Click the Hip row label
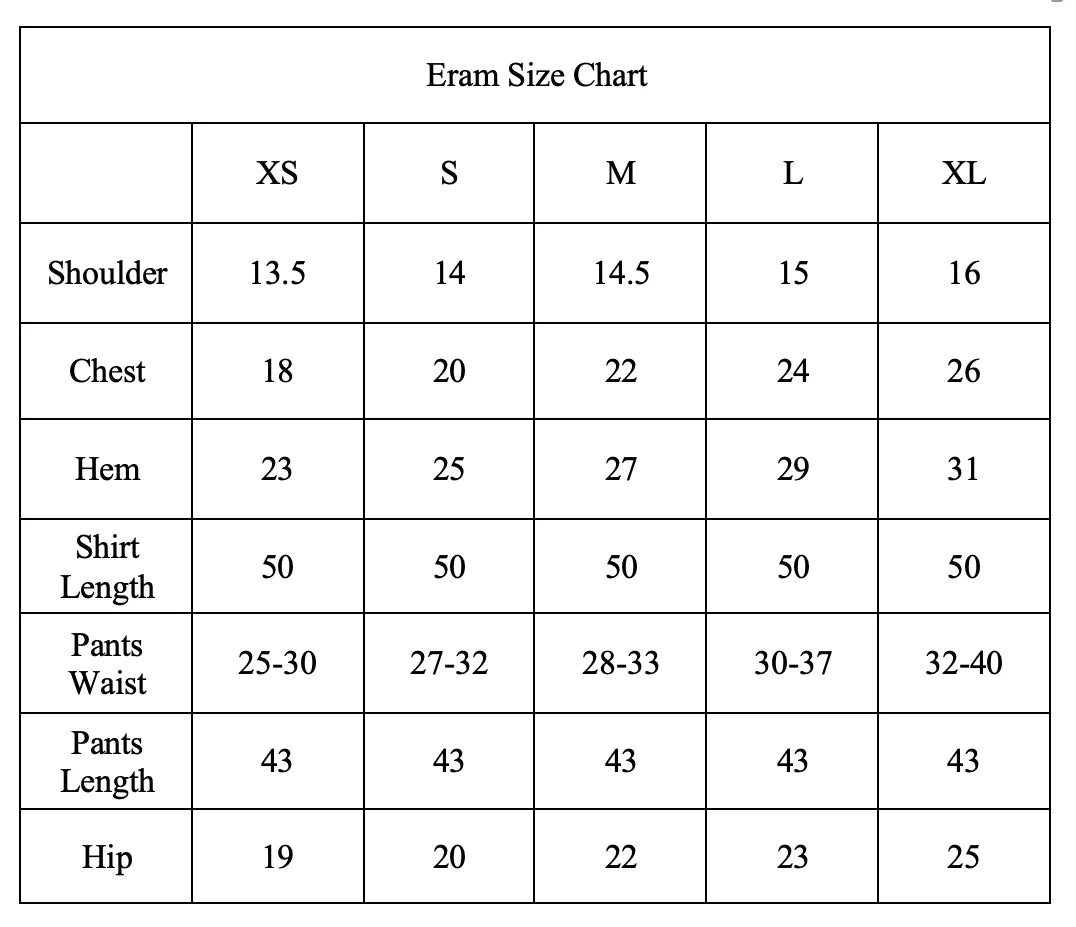This screenshot has width=1076, height=927. [x=107, y=858]
